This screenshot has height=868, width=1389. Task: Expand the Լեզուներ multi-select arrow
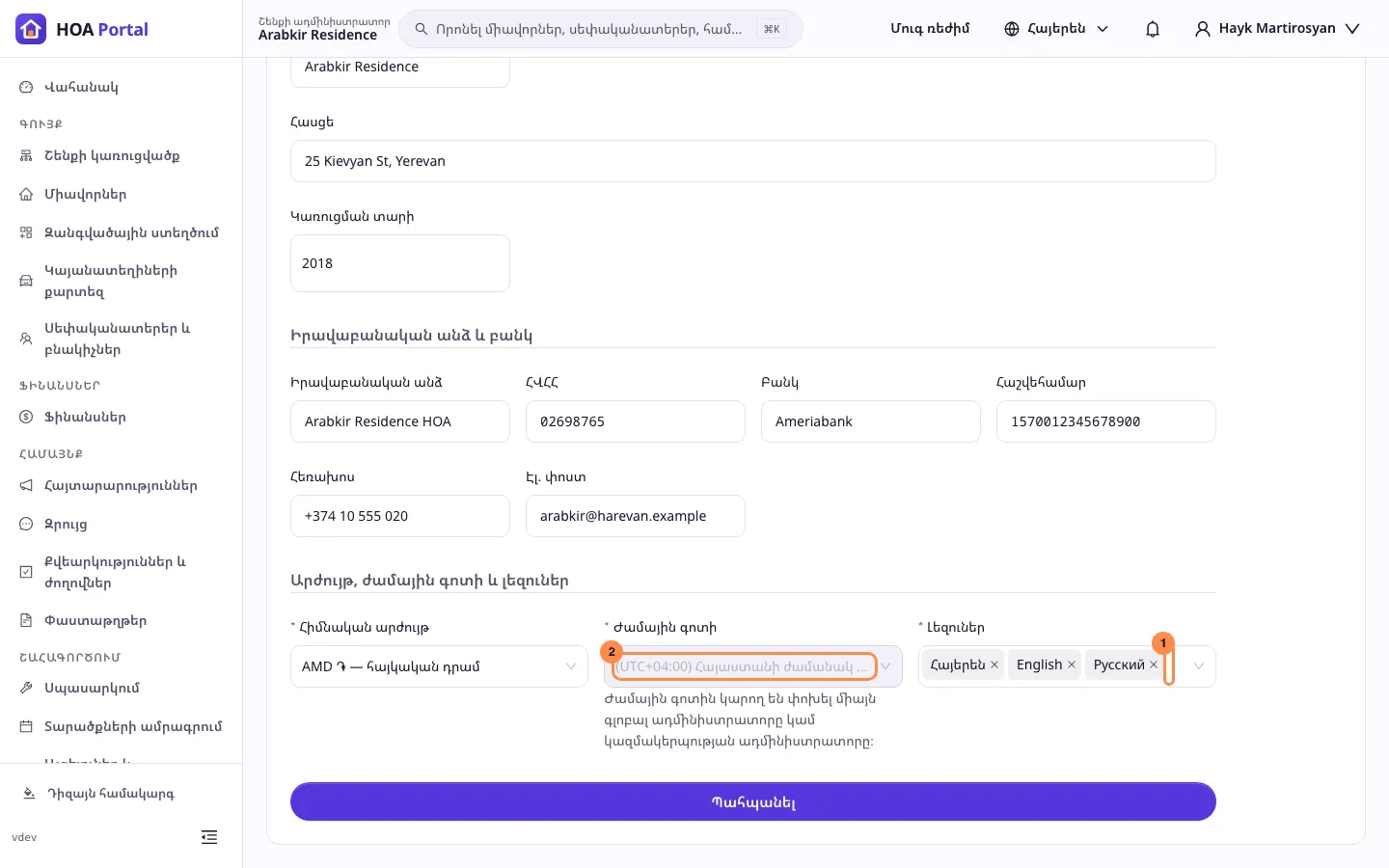pyautogui.click(x=1199, y=666)
